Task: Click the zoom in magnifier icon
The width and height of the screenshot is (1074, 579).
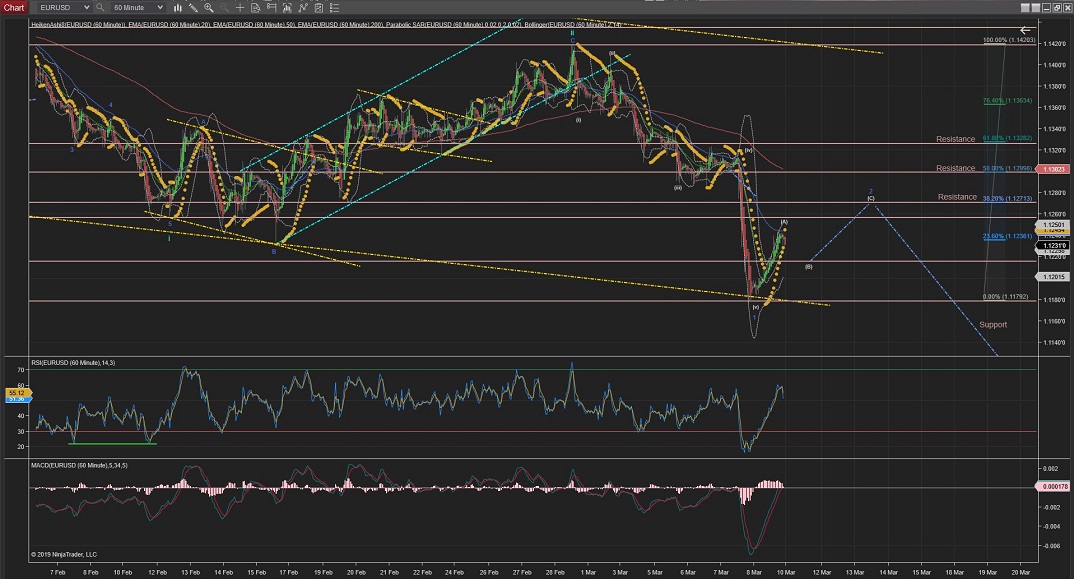Action: pos(208,7)
